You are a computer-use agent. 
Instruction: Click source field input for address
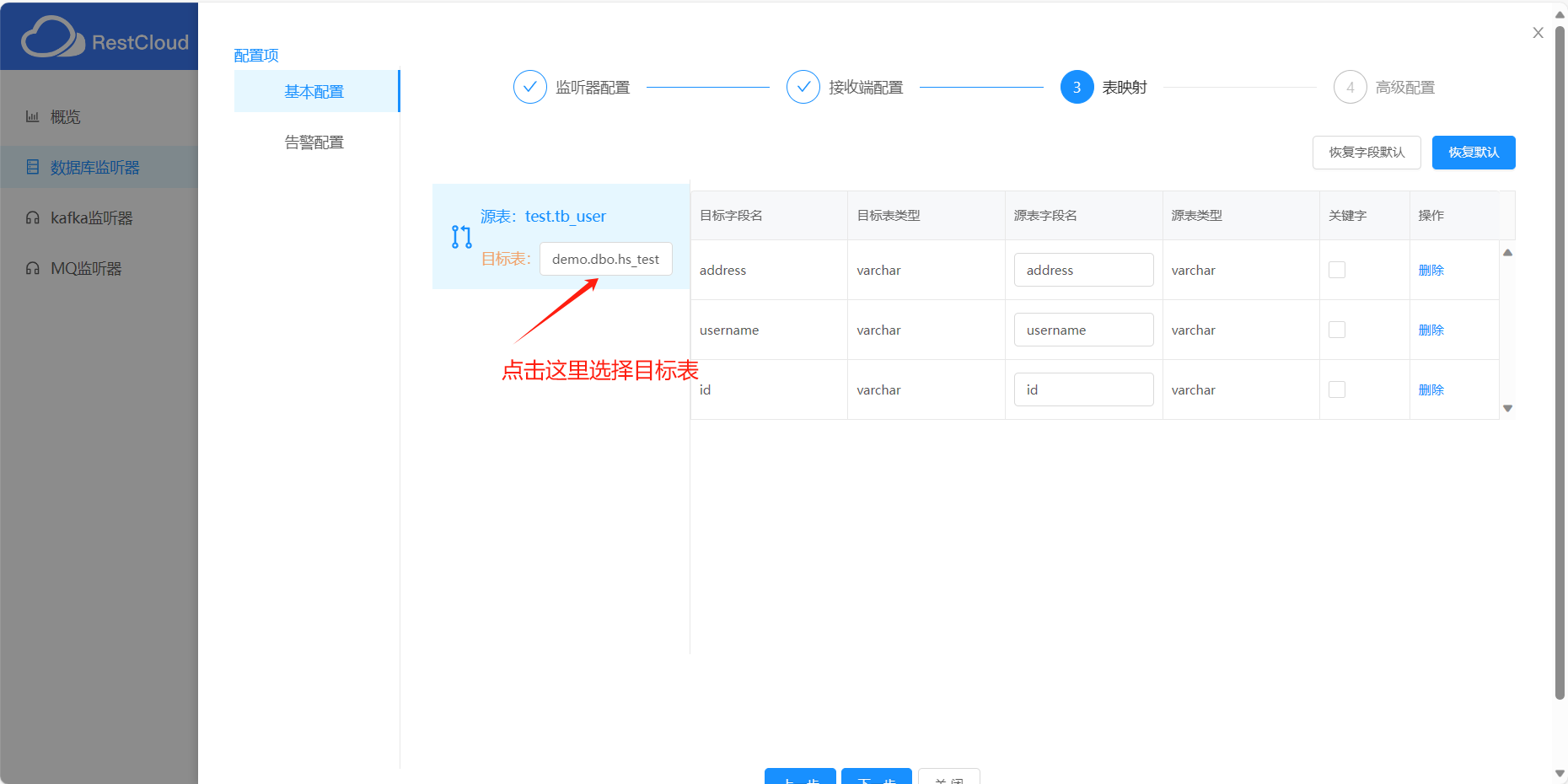[1083, 270]
